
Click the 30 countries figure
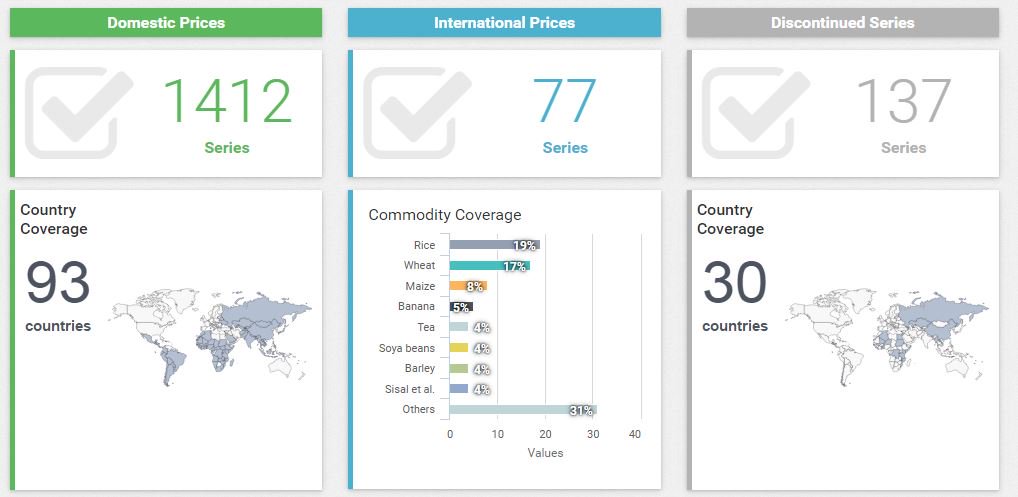tap(735, 283)
